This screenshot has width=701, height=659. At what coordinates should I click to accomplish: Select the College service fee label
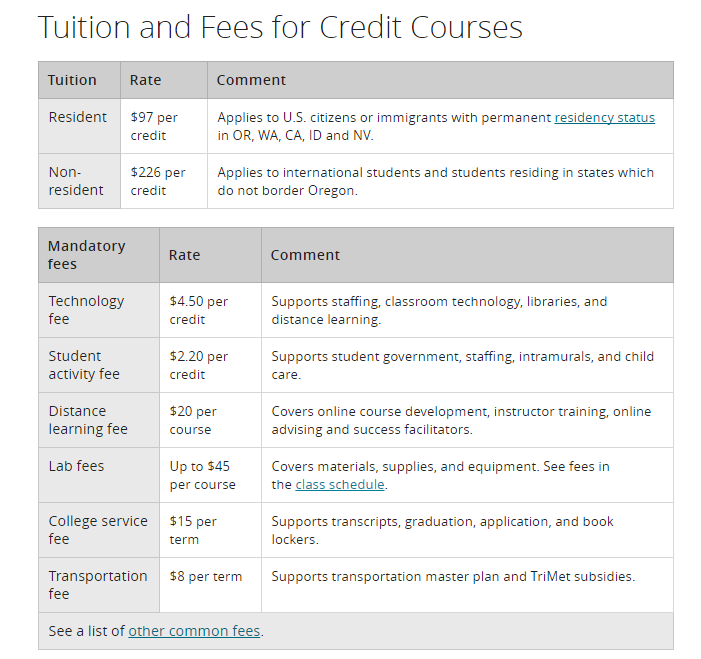[98, 530]
